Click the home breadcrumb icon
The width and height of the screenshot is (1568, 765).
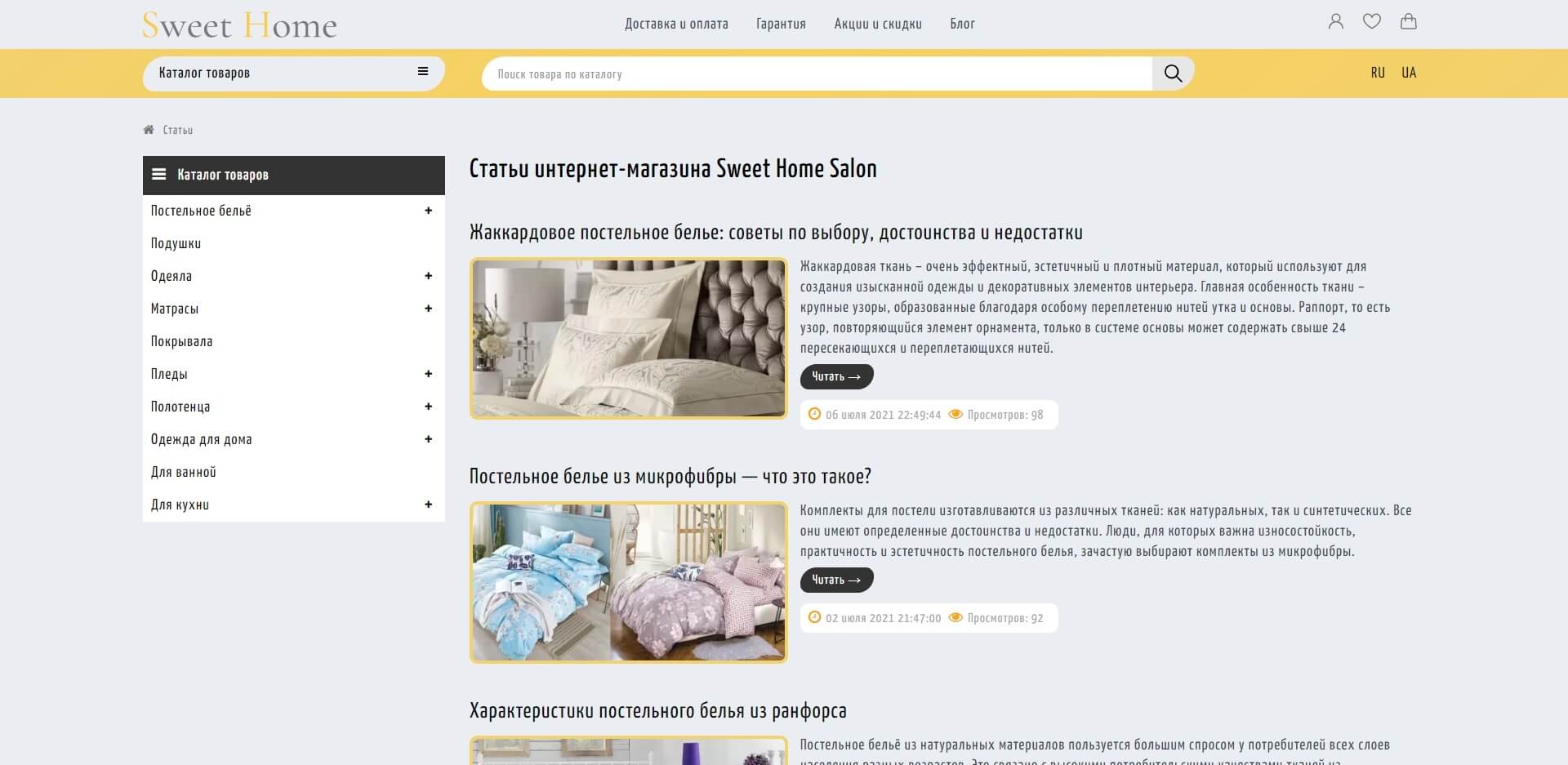point(149,130)
